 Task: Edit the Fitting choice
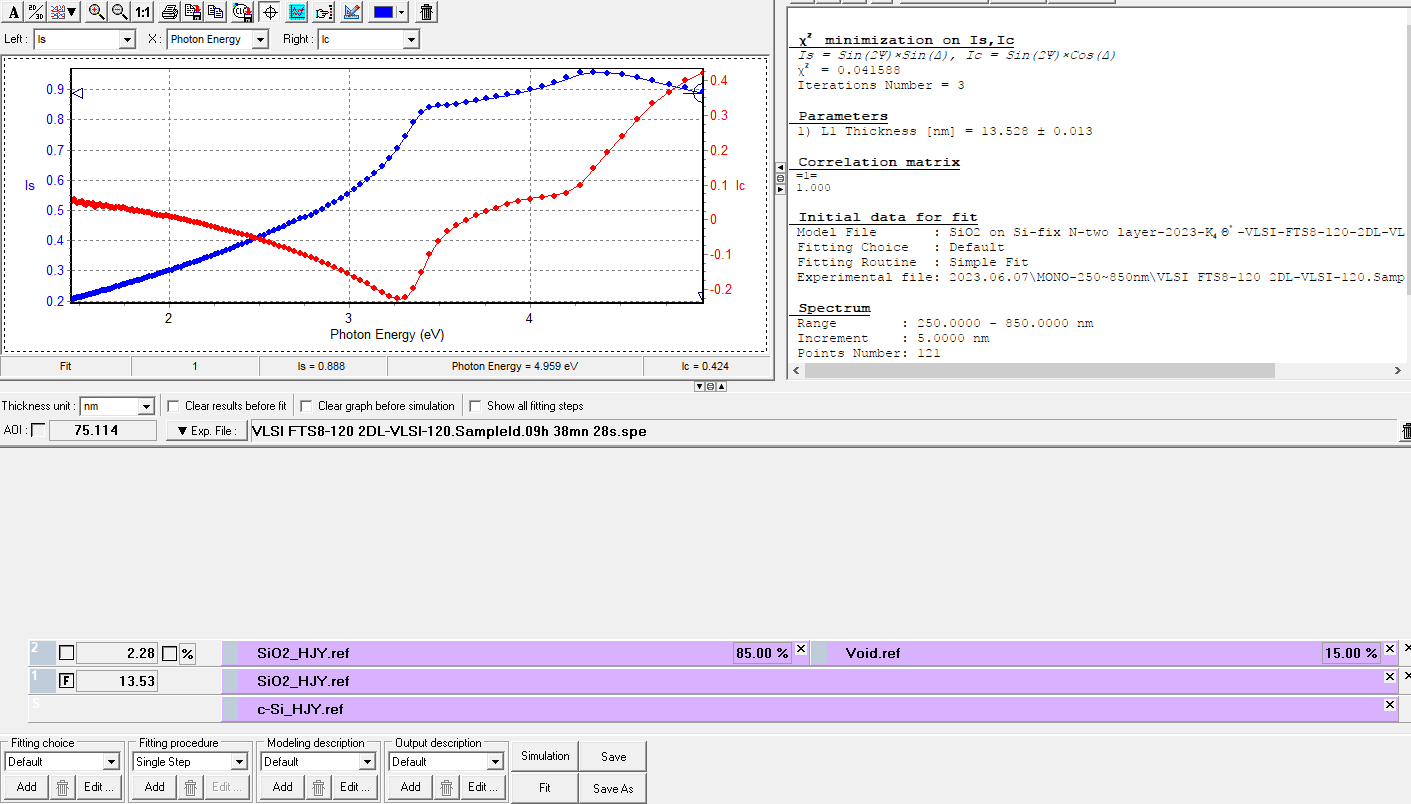(x=98, y=787)
